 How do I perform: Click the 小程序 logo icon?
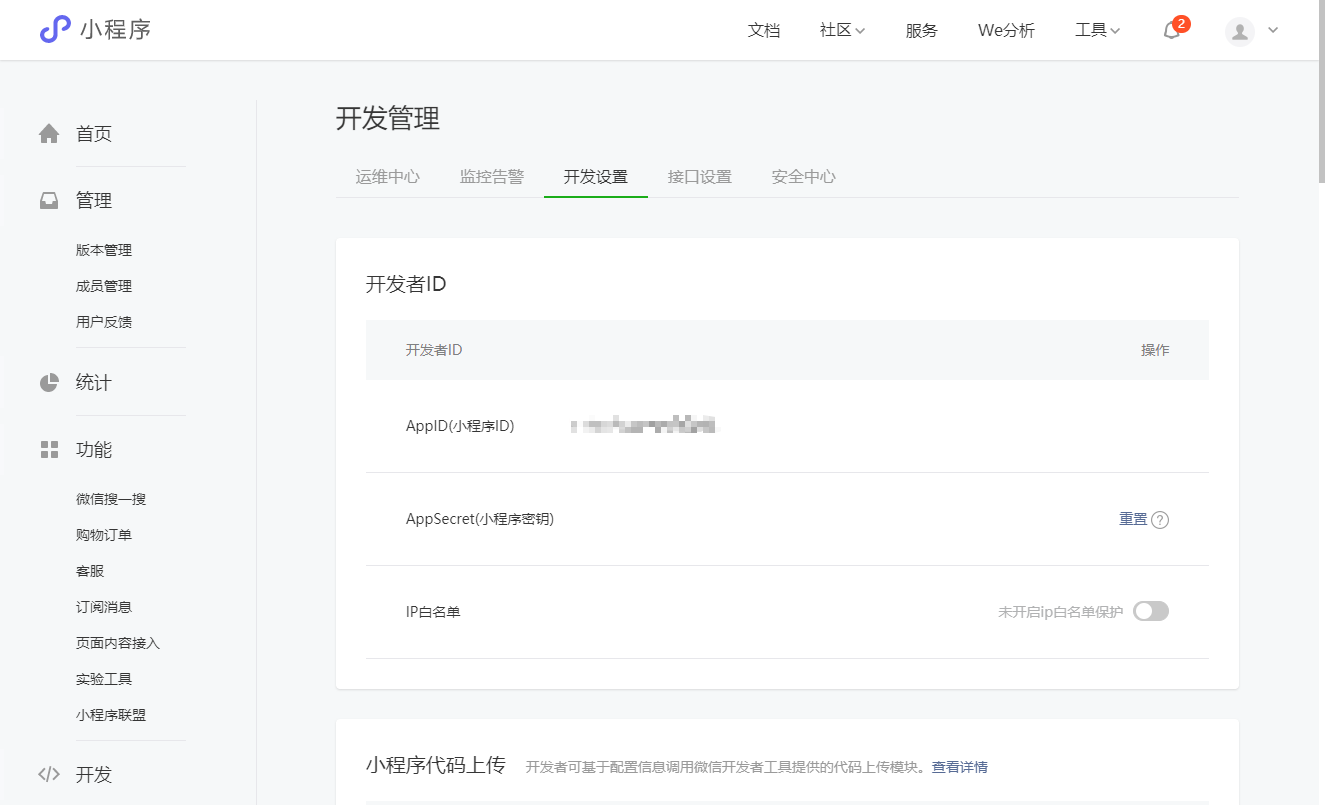point(55,30)
